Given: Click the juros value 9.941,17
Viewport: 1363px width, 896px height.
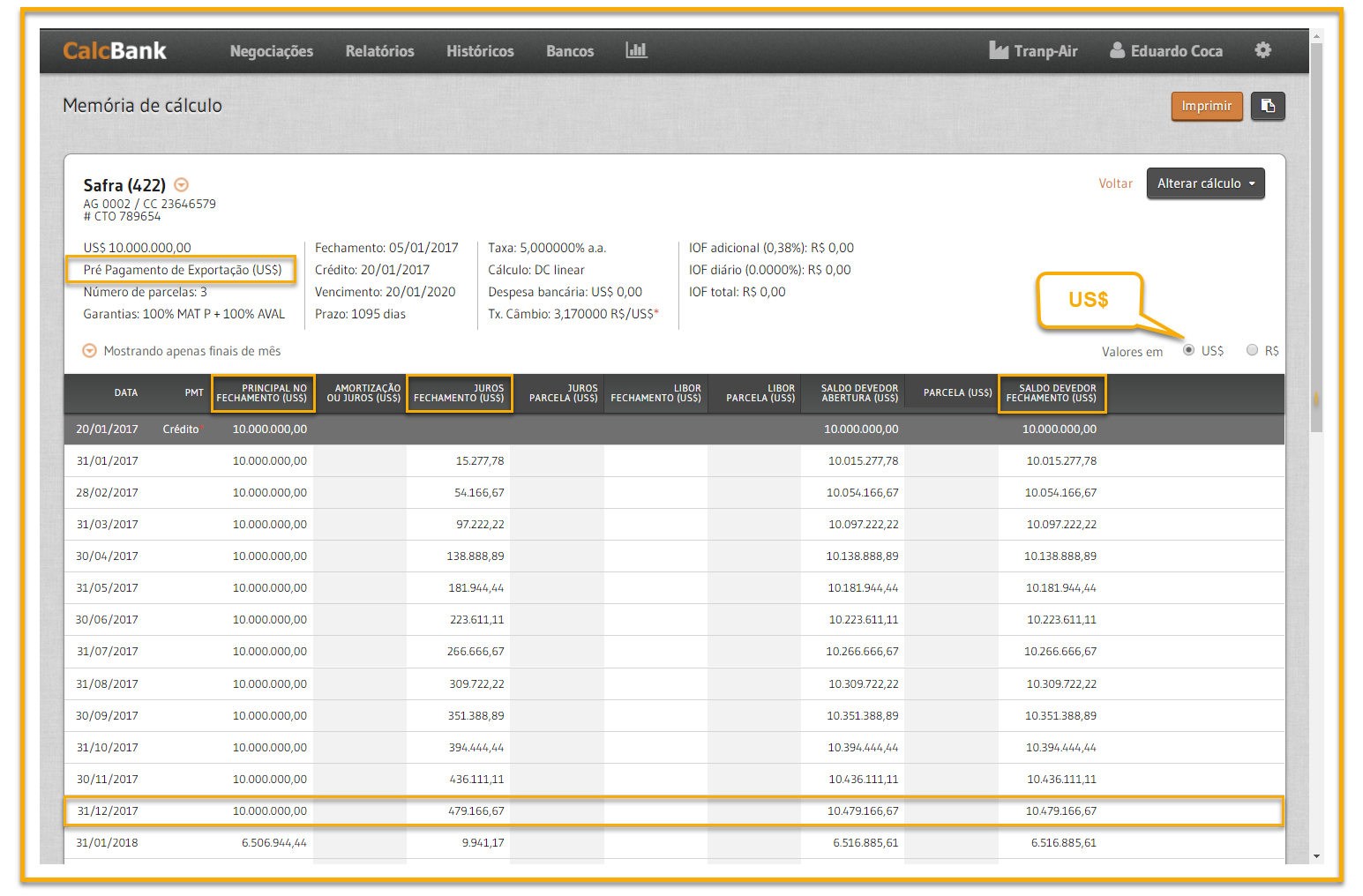Looking at the screenshot, I should [483, 843].
